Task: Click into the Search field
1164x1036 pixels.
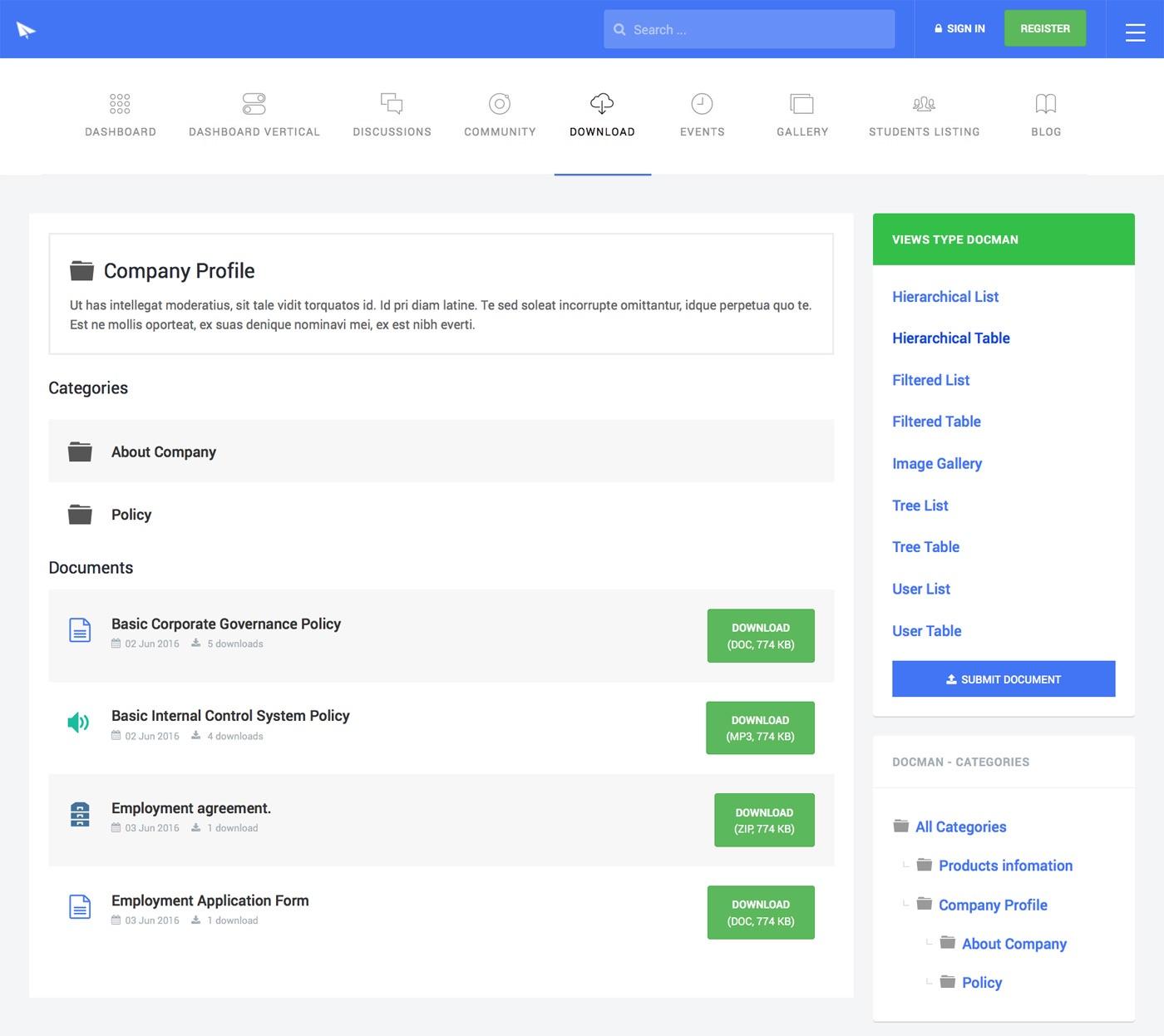Action: pos(749,29)
